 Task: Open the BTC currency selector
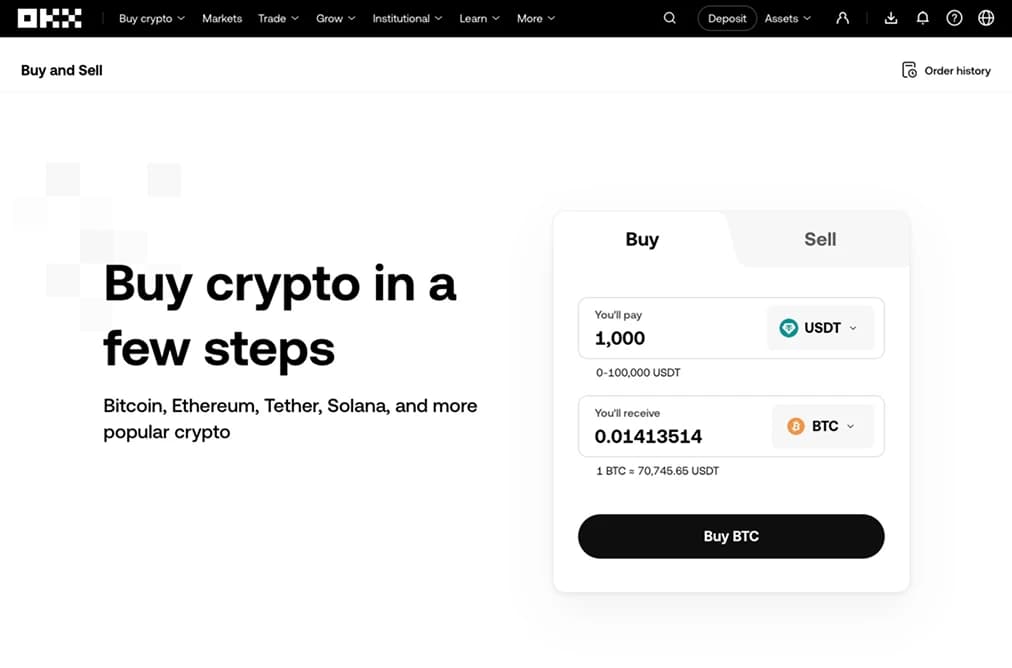(x=822, y=426)
